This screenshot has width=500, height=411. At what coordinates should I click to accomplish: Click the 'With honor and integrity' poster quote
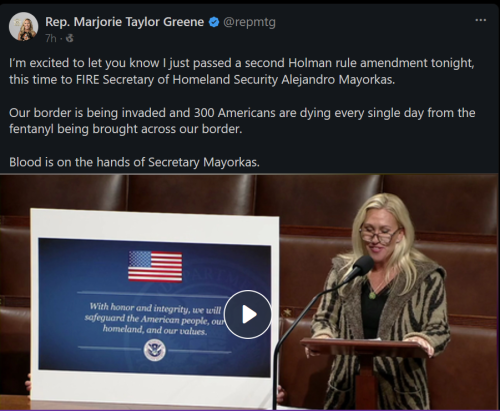click(x=155, y=319)
